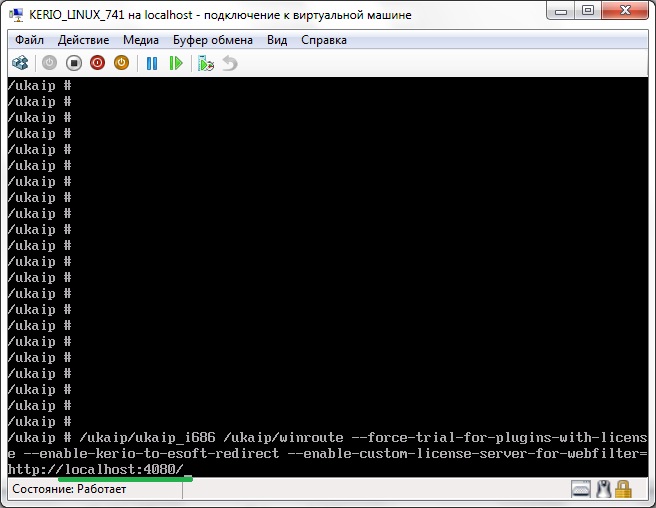Image resolution: width=656 pixels, height=508 pixels.
Task: Click the padlock security icon in status bar
Action: pyautogui.click(x=624, y=490)
